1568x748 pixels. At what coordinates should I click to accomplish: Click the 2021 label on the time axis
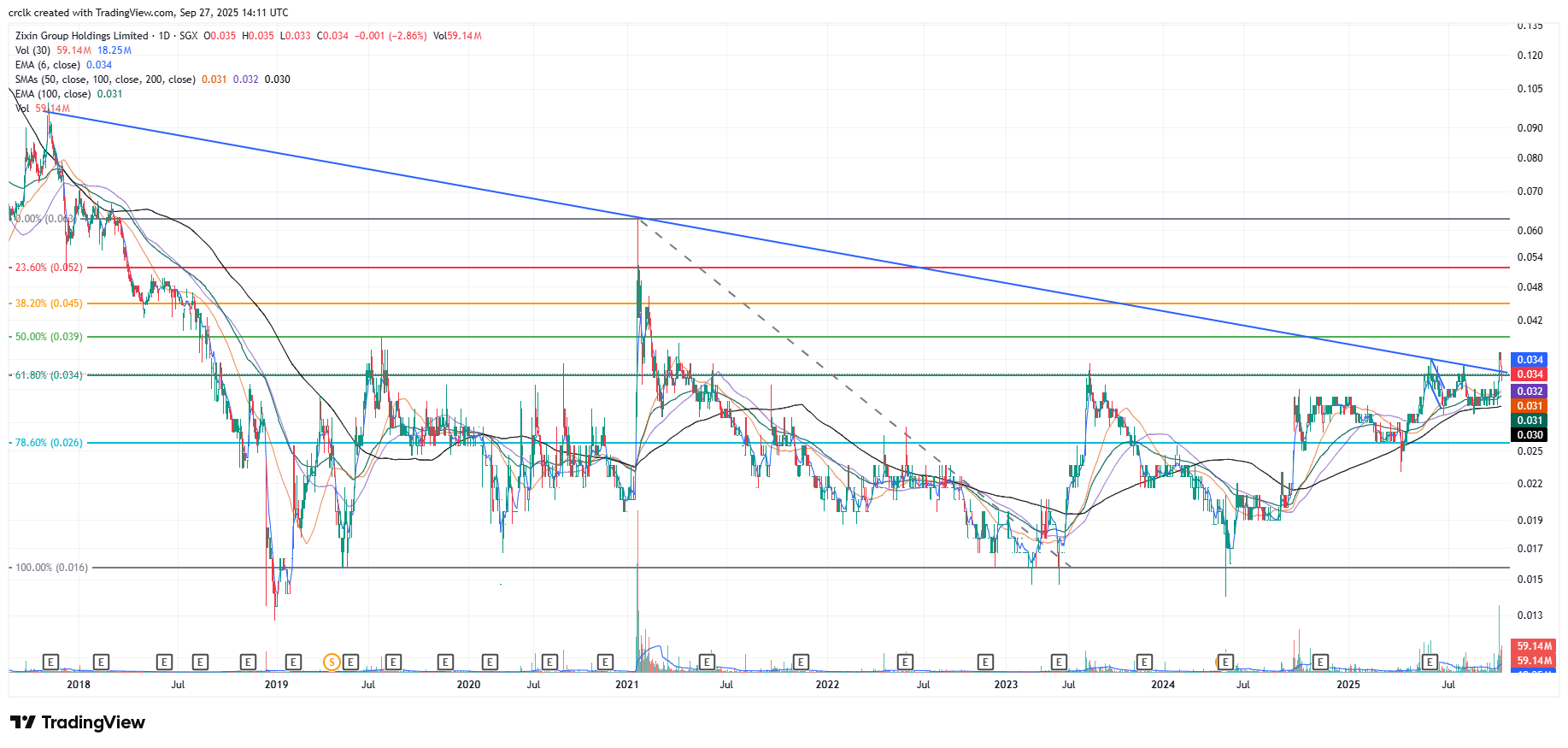(627, 684)
